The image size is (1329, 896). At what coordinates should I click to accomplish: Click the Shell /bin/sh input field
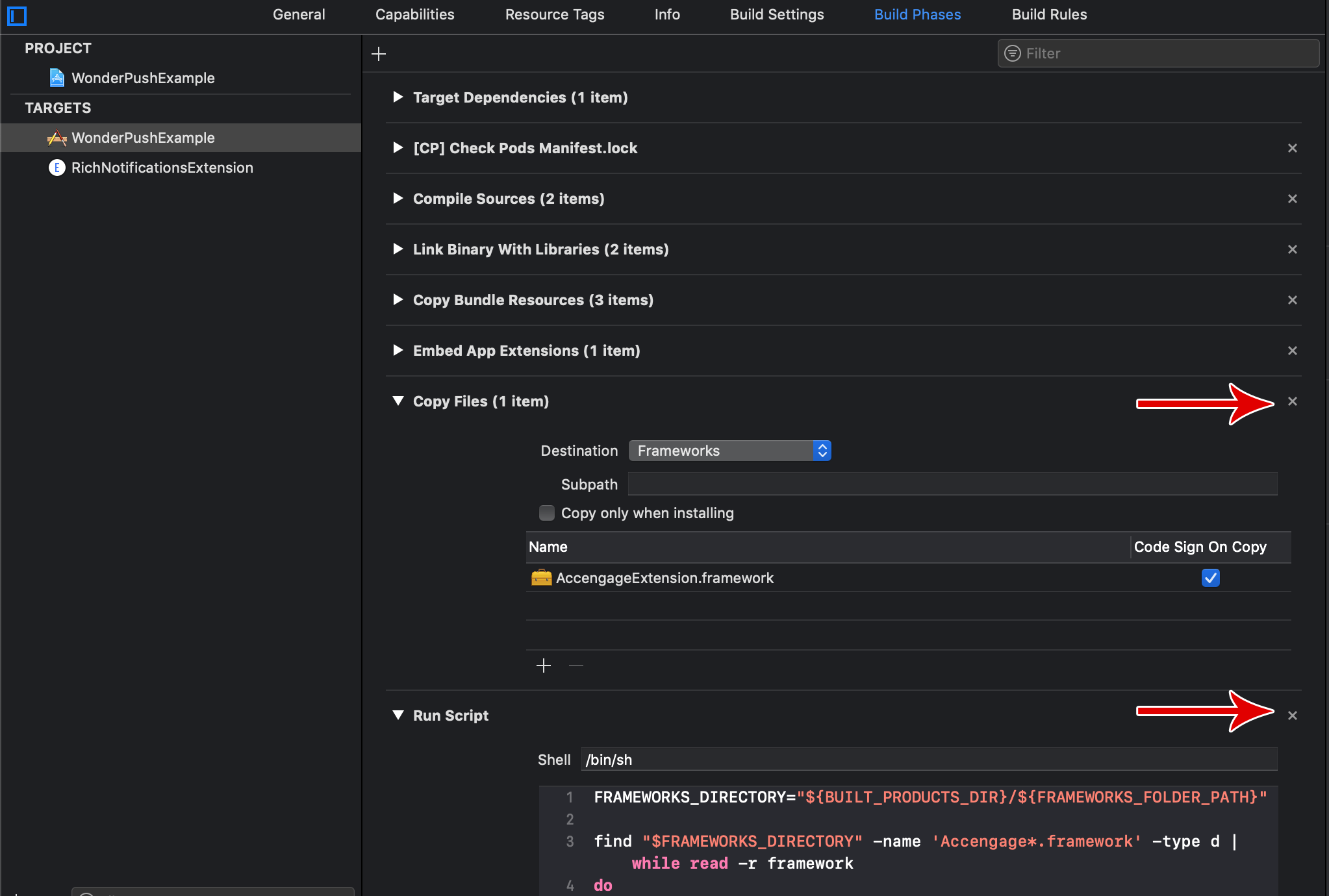929,760
